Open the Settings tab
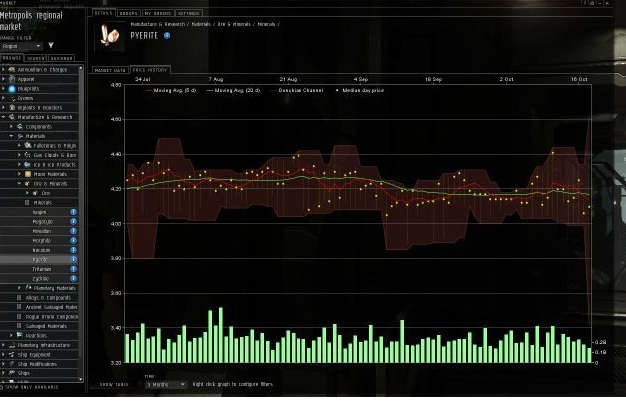Viewport: 626px width, 414px height. tap(188, 13)
